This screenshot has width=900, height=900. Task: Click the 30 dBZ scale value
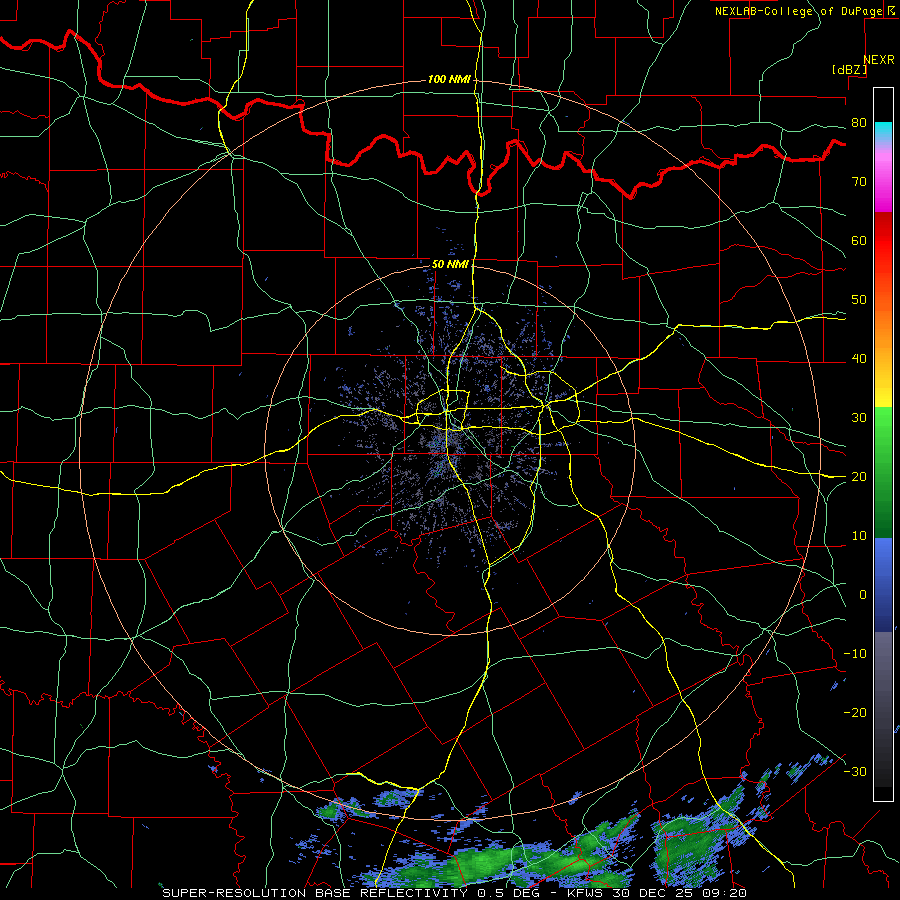[859, 418]
